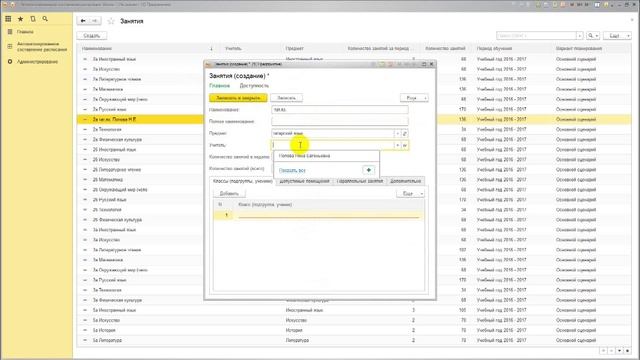Expand the Учитель field dropdown arrow
640x360 pixels.
(x=398, y=145)
